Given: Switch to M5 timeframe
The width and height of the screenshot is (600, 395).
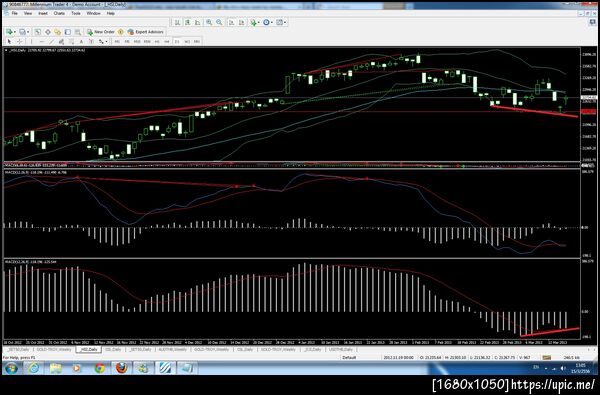Looking at the screenshot, I should click(x=127, y=41).
